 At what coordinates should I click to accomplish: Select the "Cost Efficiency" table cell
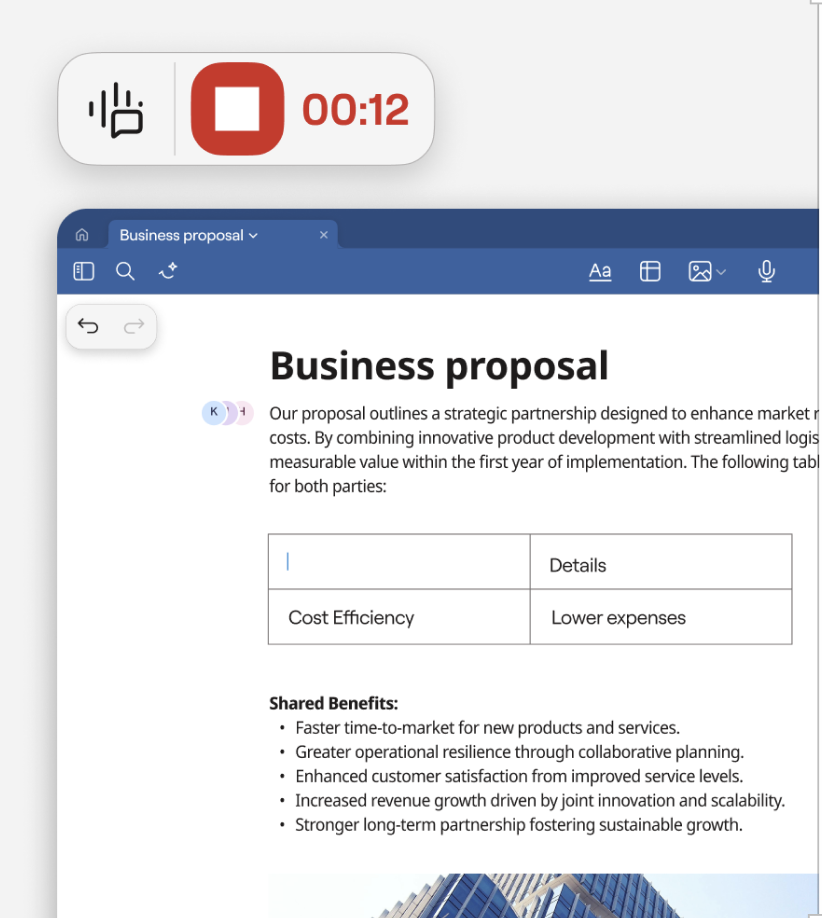click(x=399, y=616)
